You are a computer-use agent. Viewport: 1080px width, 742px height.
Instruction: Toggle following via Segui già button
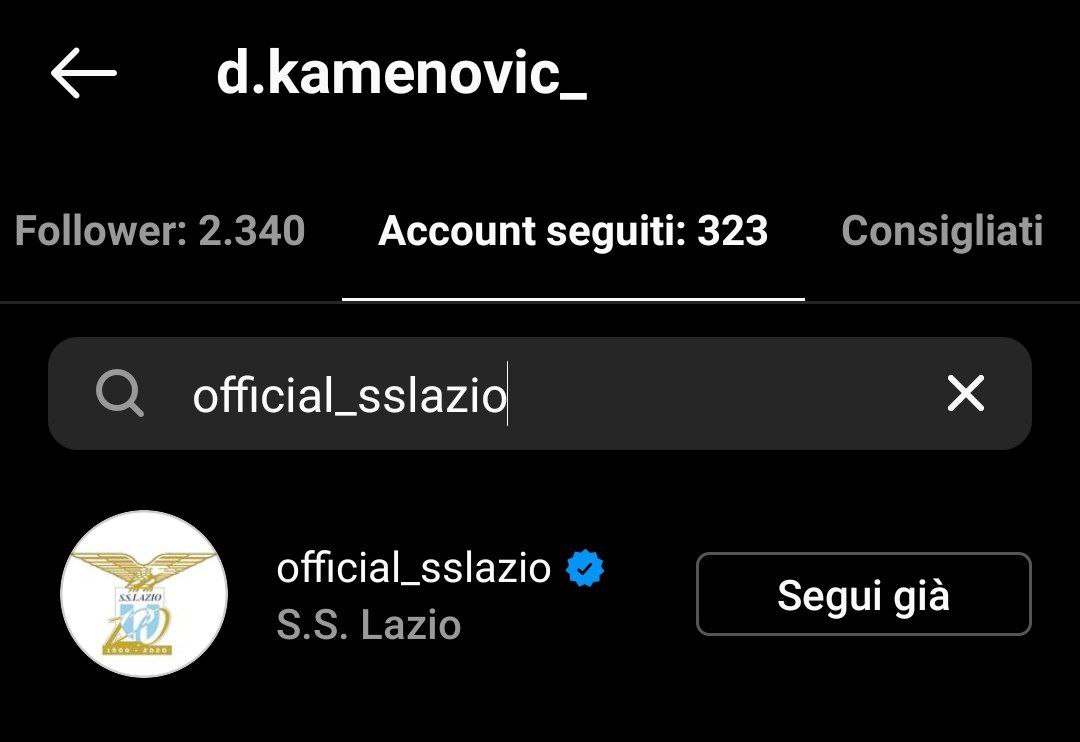point(864,594)
